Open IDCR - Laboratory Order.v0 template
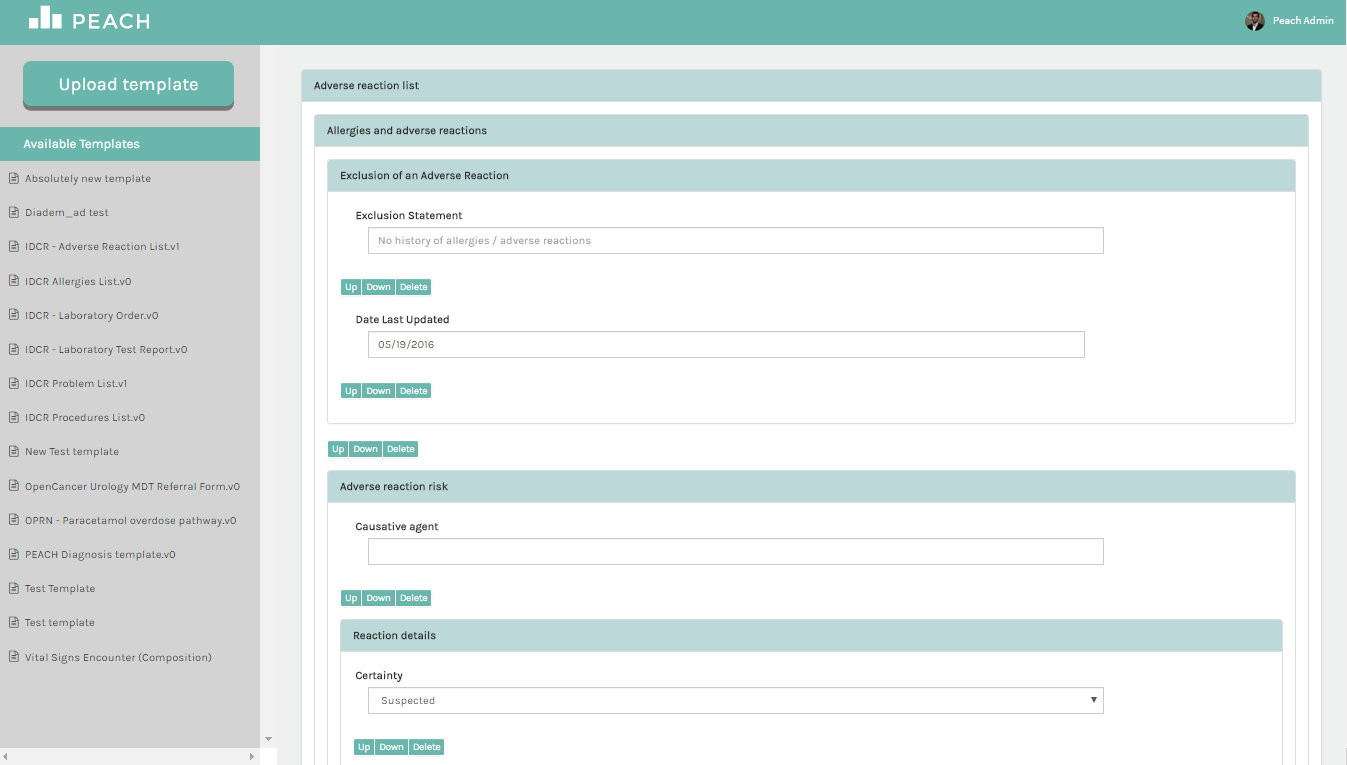 click(x=91, y=316)
